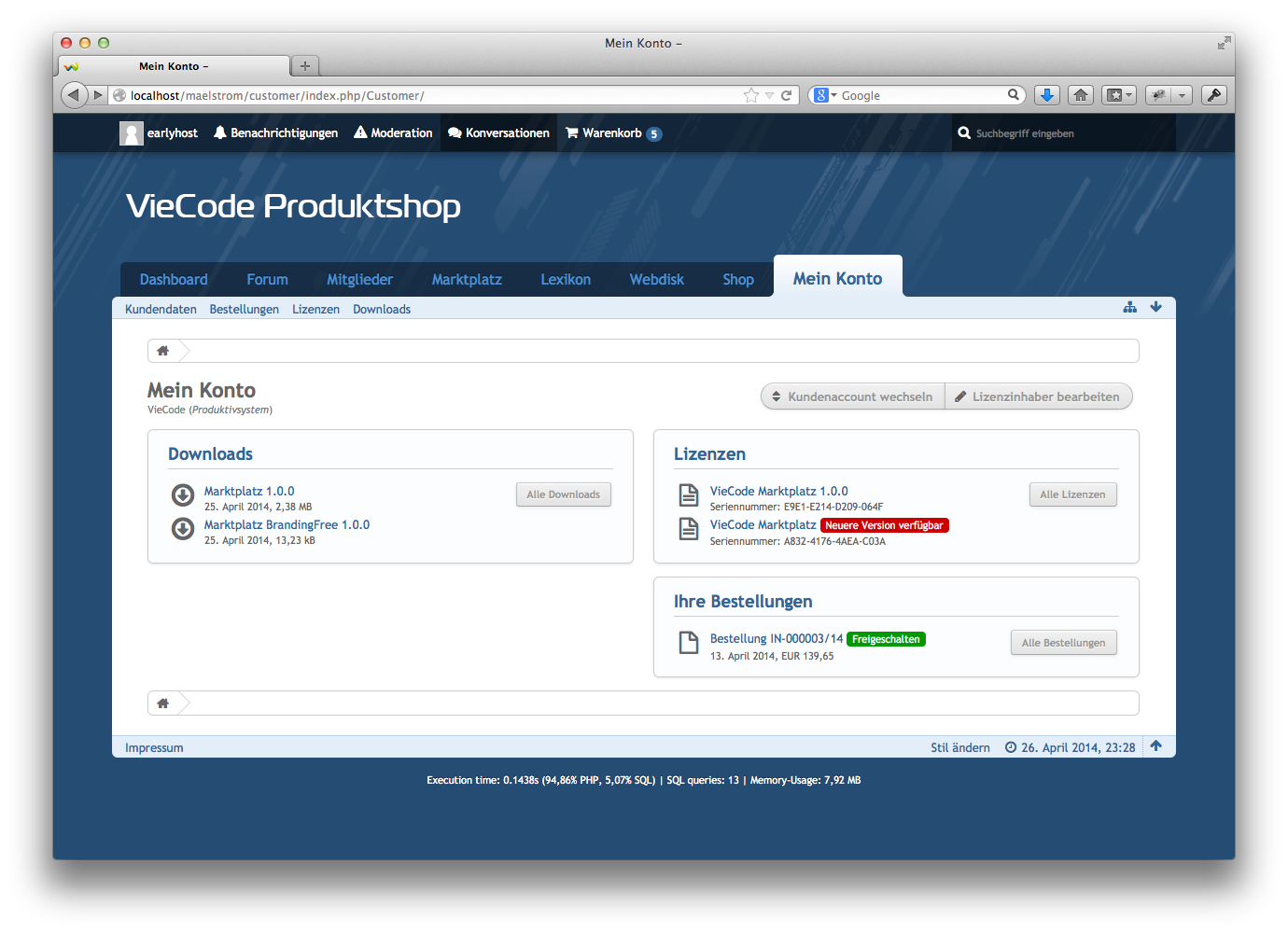
Task: Click the download icon beside Marktplatz 1.0.0
Action: pyautogui.click(x=183, y=494)
